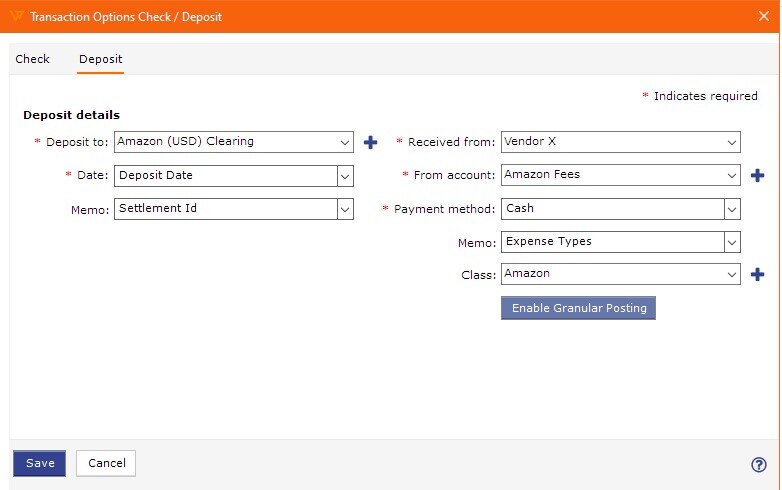Viewport: 782px width, 490px height.
Task: Save the deposit settings
Action: pos(39,464)
